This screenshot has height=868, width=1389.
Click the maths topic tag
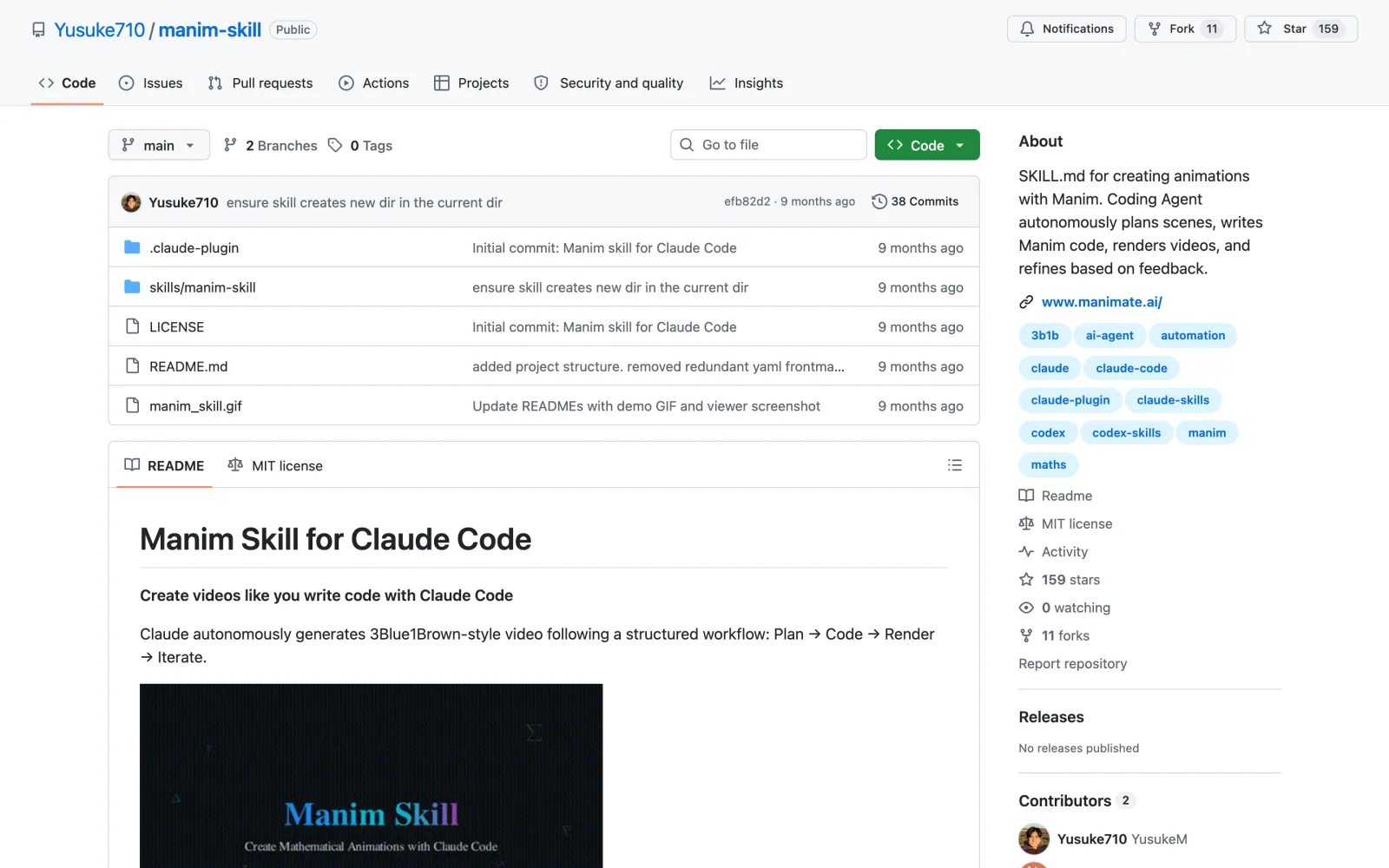pos(1049,465)
